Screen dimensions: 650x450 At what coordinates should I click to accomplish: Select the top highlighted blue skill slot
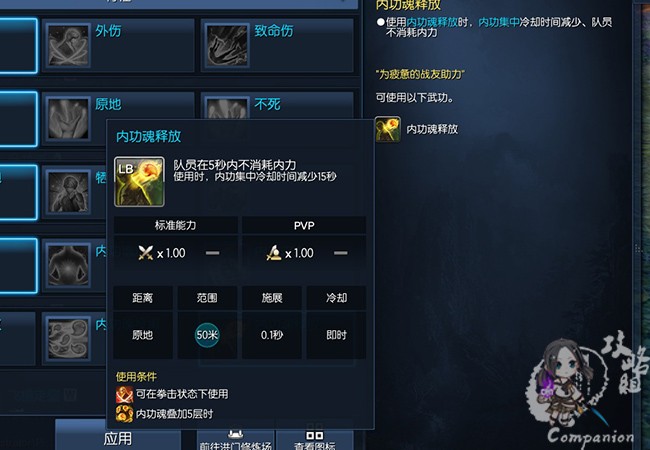(18, 46)
